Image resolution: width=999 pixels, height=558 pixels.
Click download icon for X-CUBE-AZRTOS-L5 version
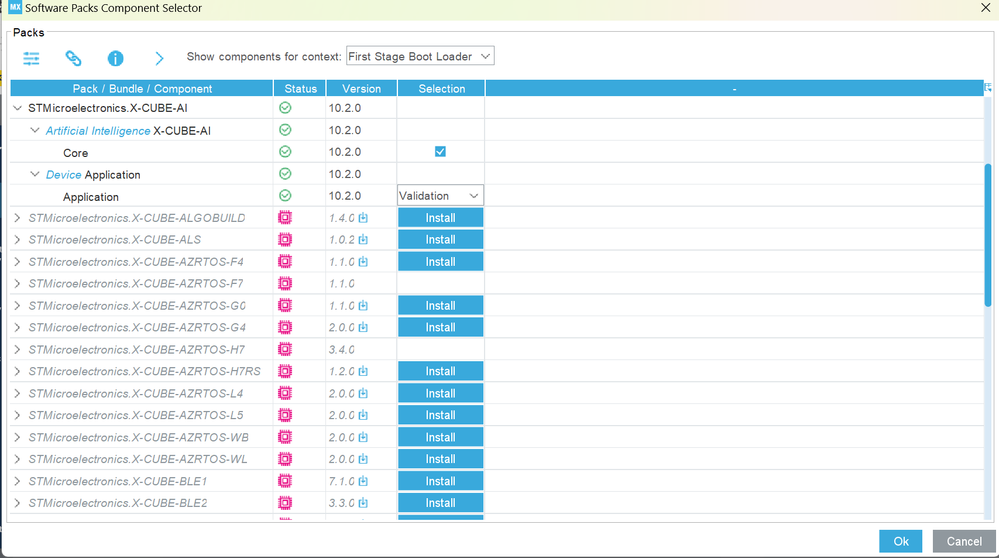(363, 415)
